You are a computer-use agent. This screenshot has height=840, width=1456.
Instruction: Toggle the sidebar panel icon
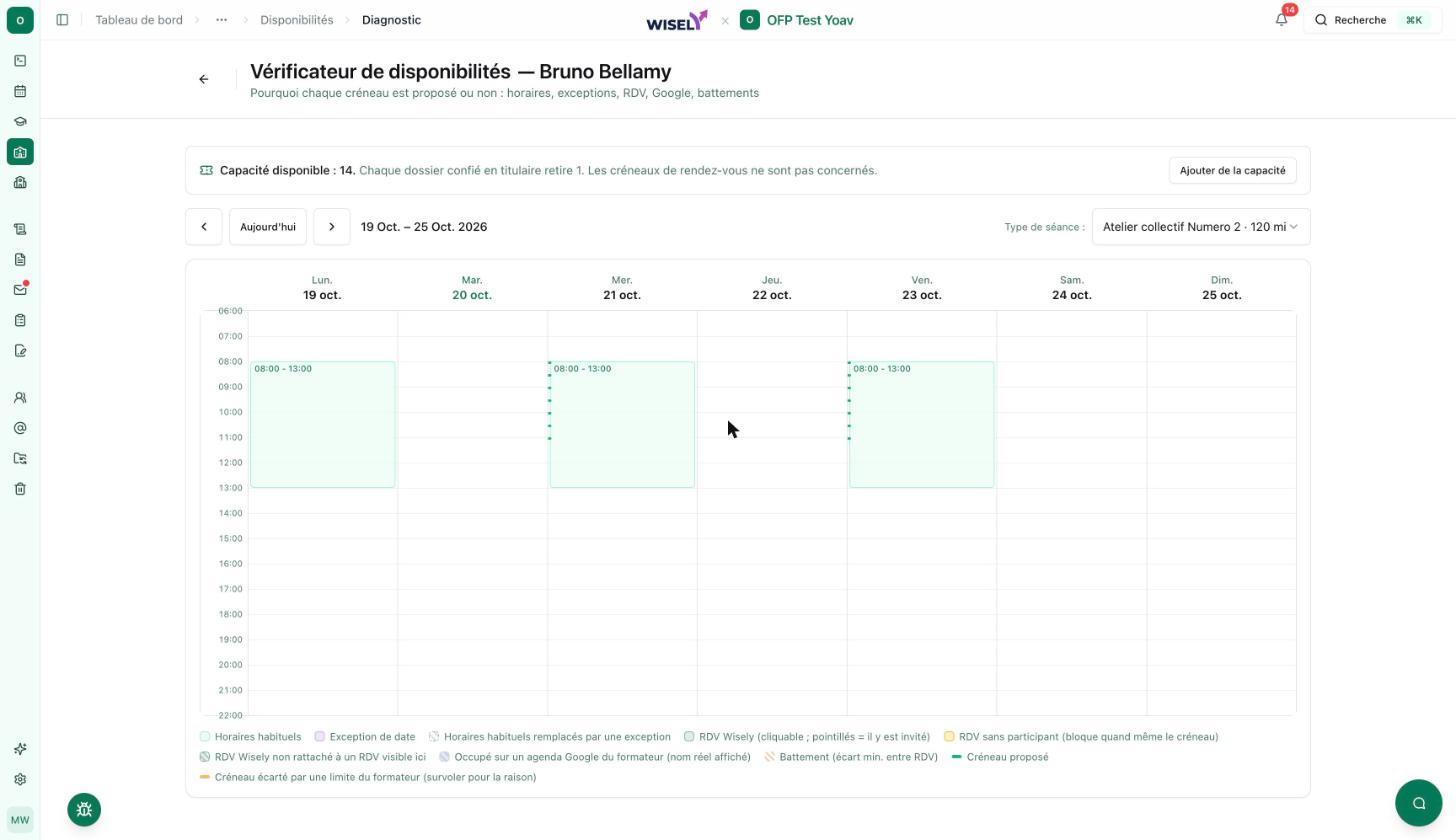point(62,20)
